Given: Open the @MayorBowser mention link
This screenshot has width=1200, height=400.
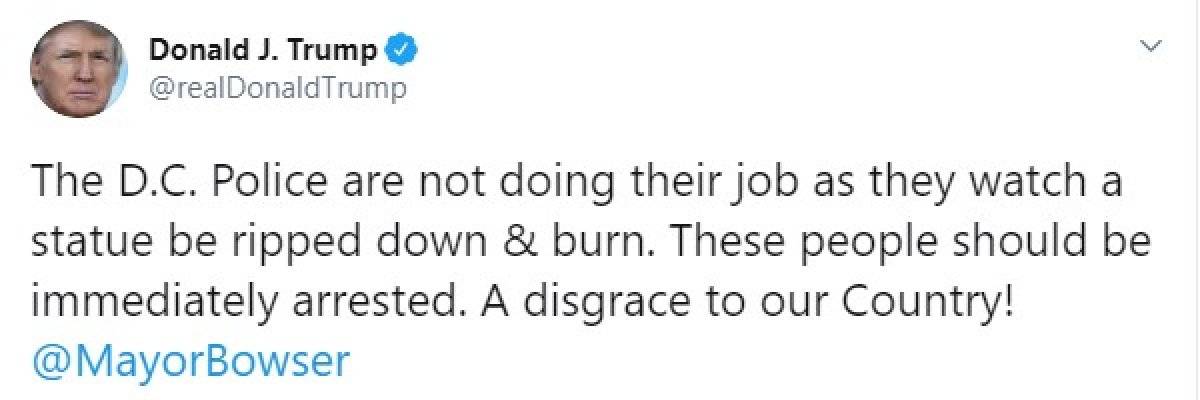Looking at the screenshot, I should point(191,361).
